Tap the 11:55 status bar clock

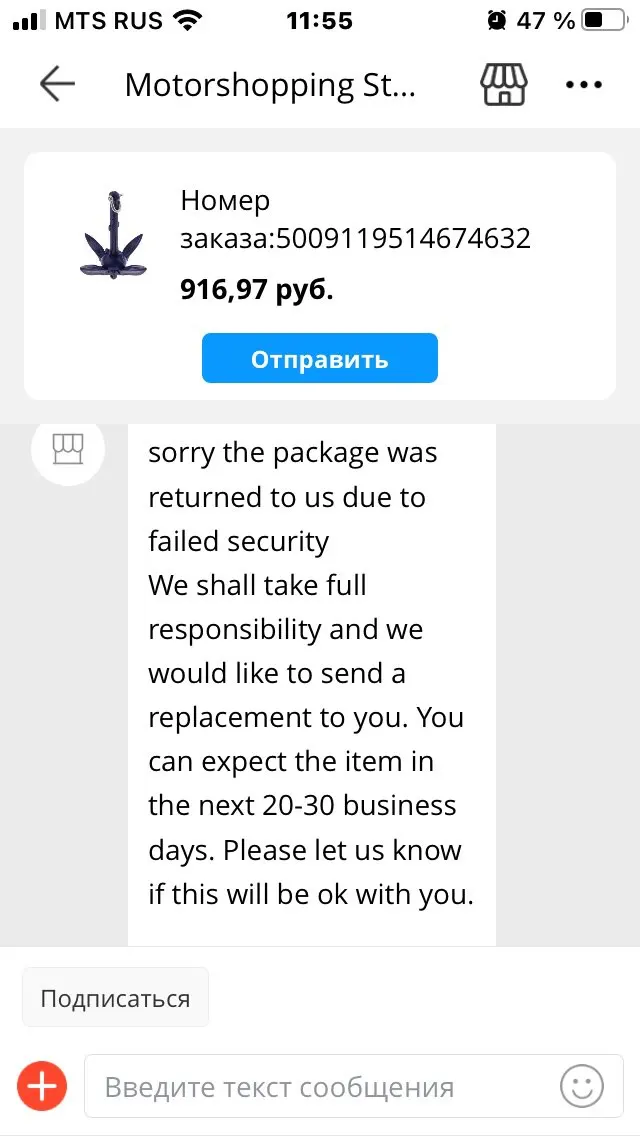tap(319, 20)
